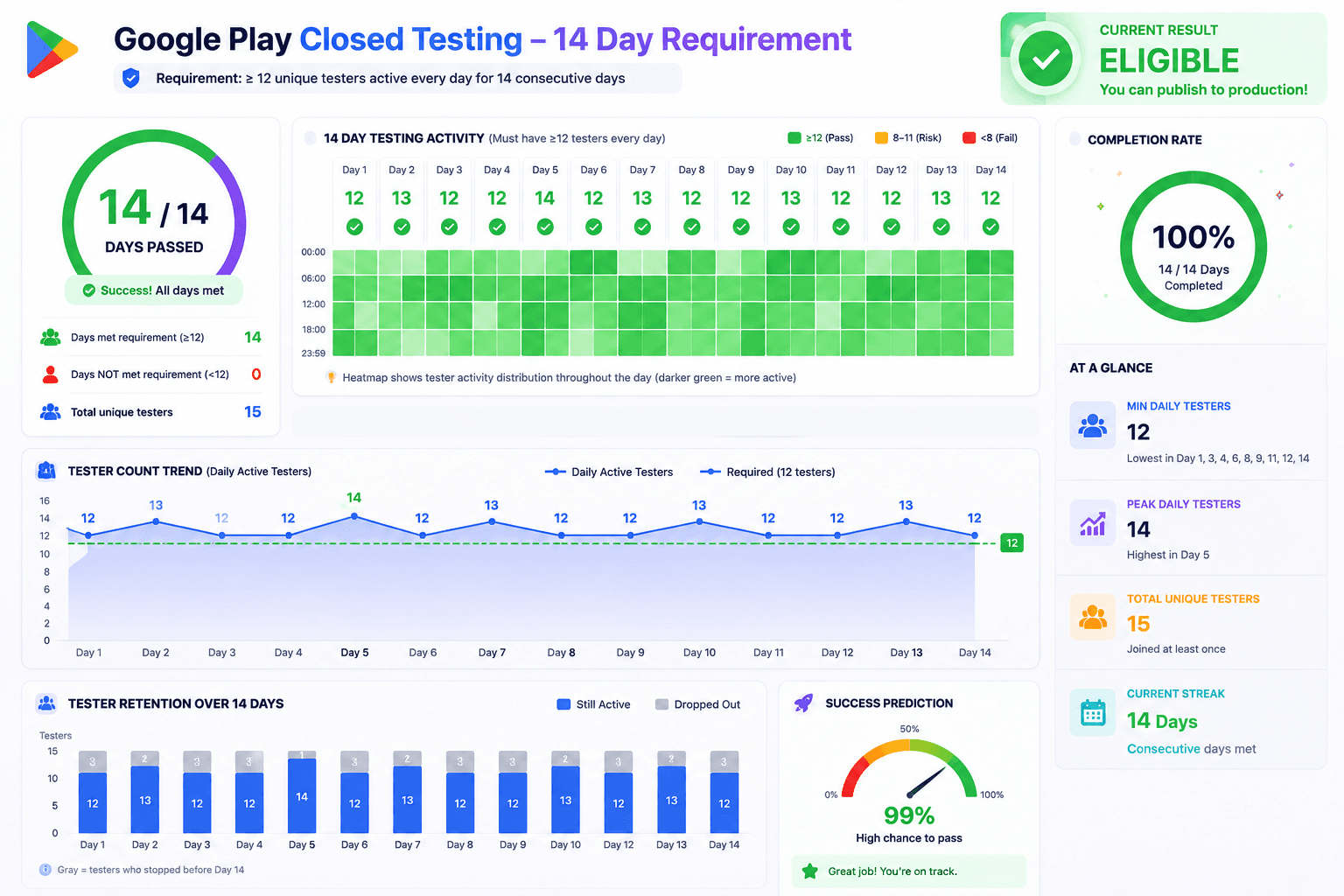The height and width of the screenshot is (896, 1344).
Task: Click the Day 7 column header in activity grid
Action: click(642, 170)
